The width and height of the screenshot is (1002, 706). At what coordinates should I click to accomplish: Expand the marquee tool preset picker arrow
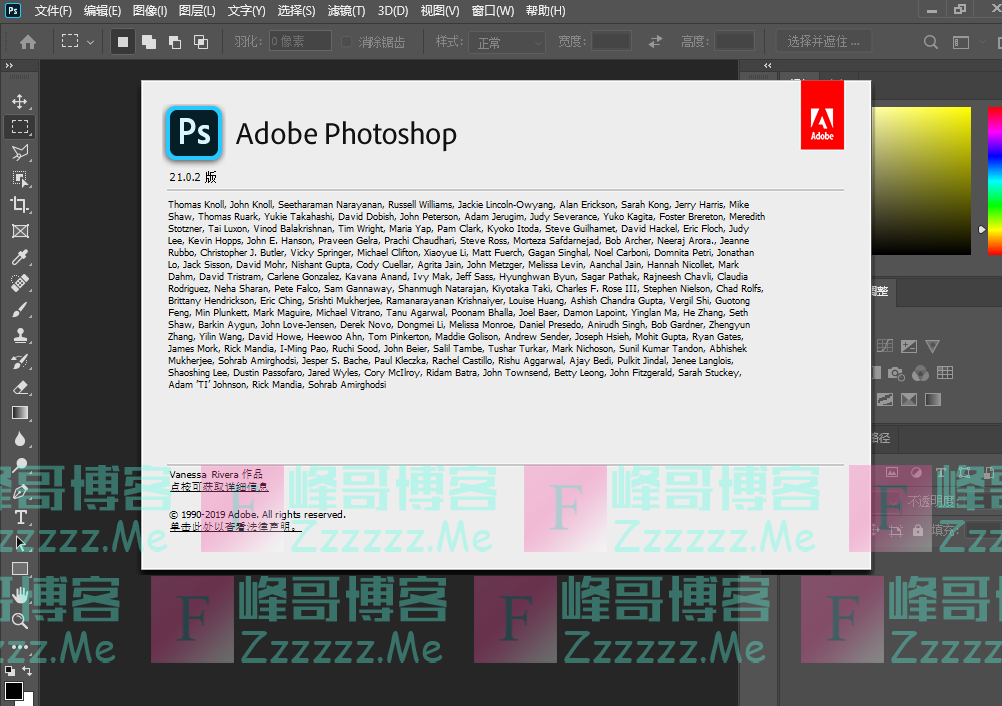(91, 42)
